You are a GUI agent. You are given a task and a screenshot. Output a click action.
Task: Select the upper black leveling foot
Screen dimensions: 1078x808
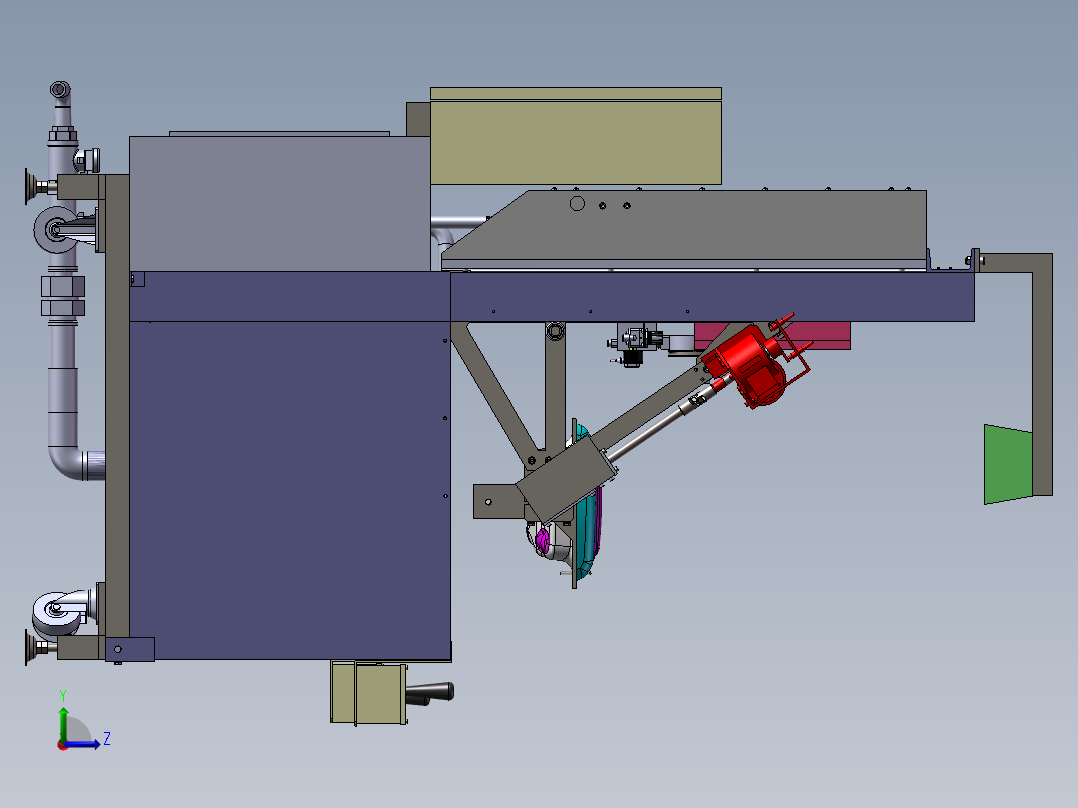pos(32,186)
